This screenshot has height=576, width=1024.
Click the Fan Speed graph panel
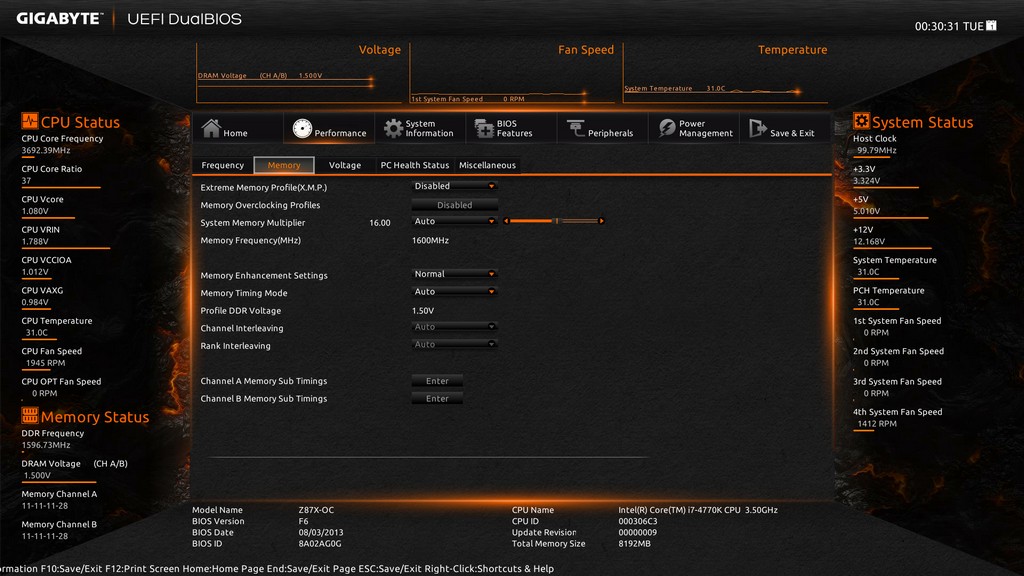tap(513, 73)
